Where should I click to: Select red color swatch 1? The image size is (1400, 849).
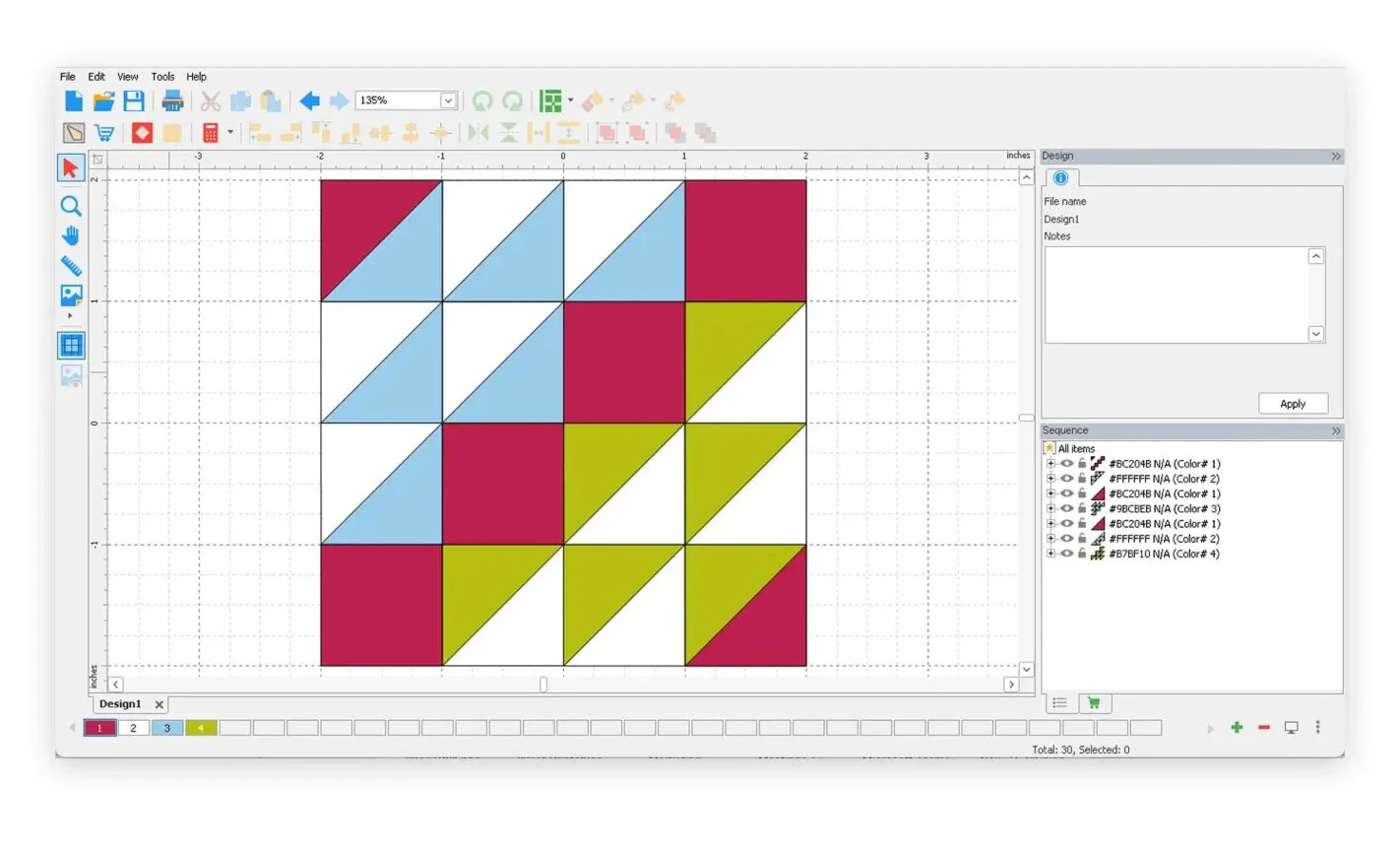pos(99,729)
